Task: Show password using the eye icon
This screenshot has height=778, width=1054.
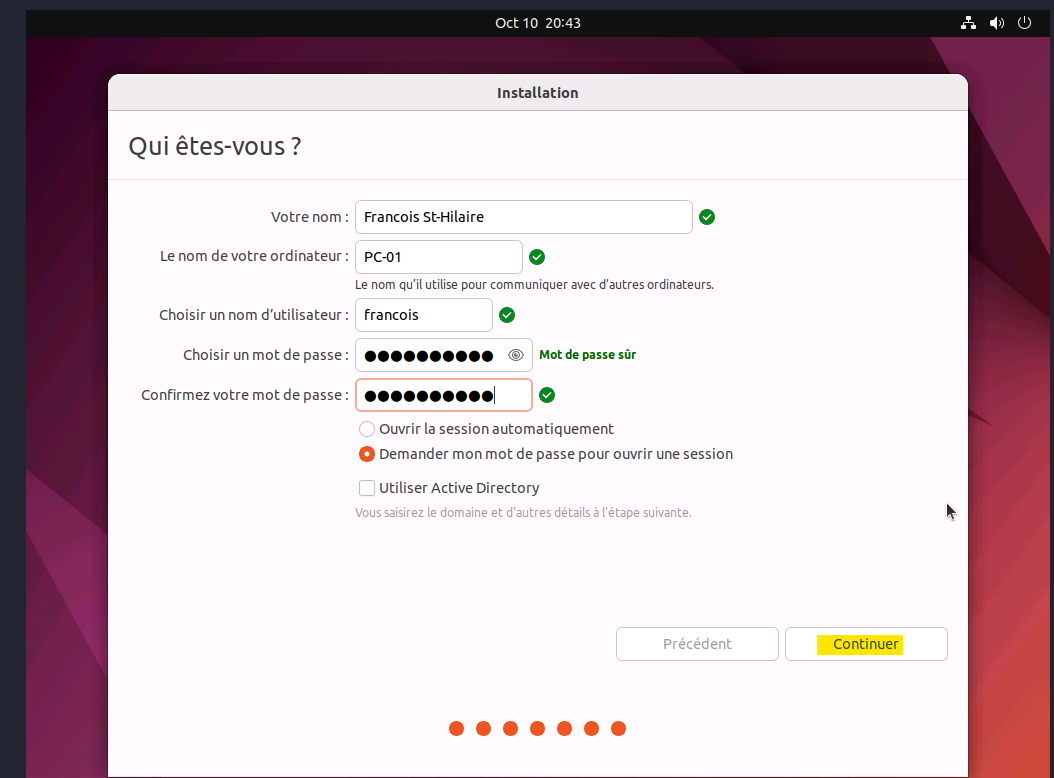Action: click(516, 355)
